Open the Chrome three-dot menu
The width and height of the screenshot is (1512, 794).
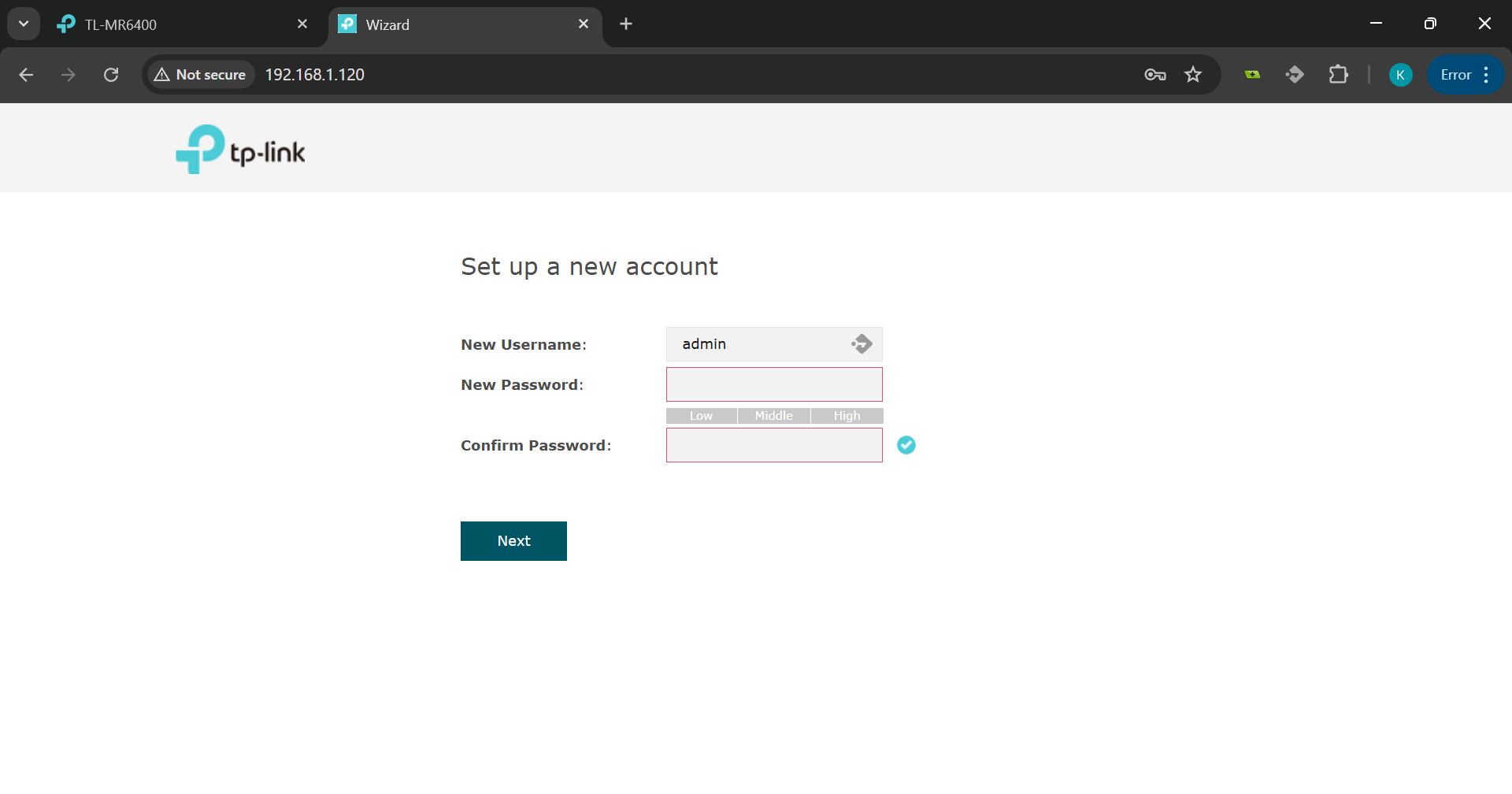1486,75
